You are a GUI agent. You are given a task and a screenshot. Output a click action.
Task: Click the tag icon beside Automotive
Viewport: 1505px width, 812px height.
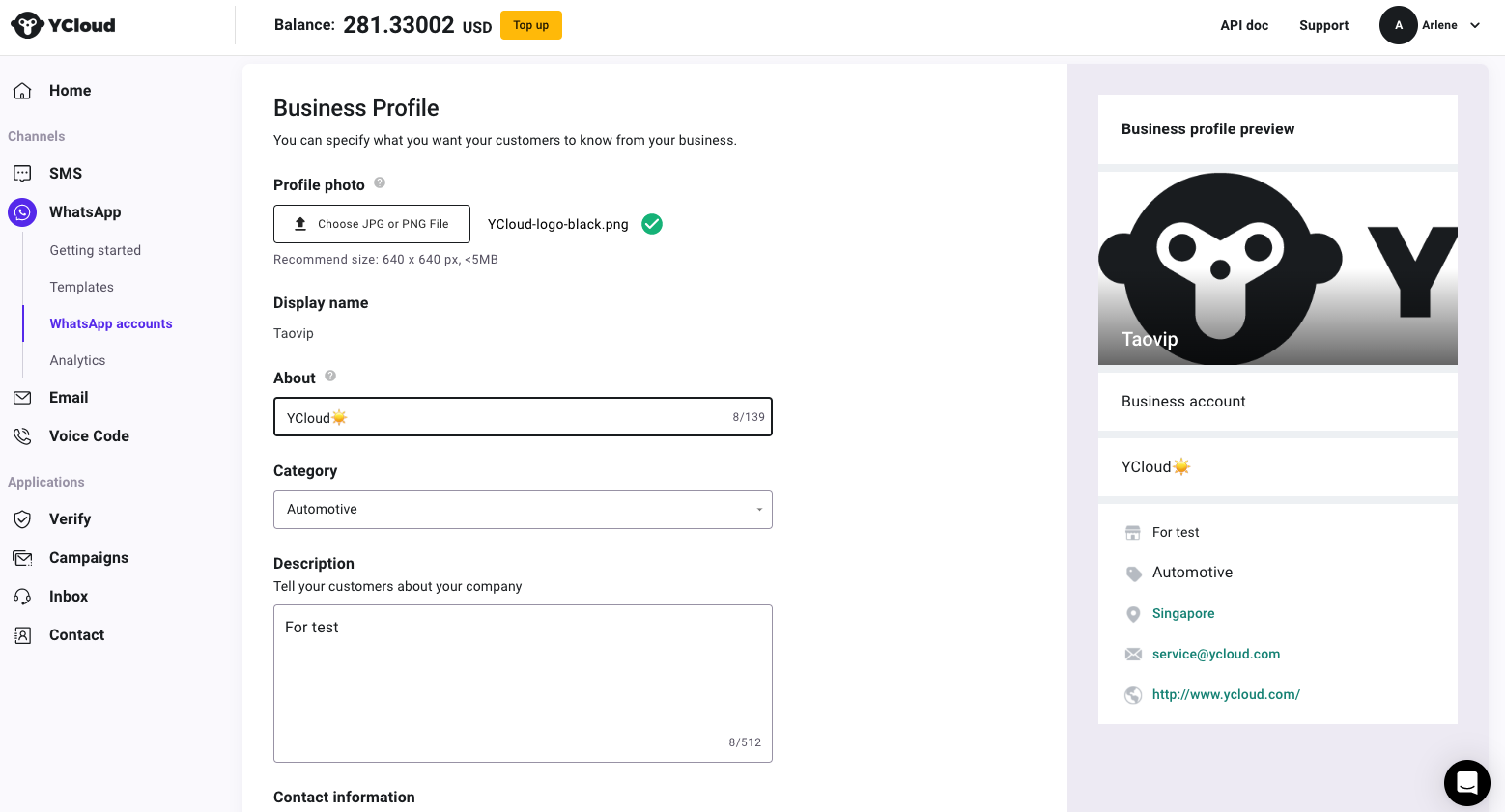[1133, 574]
